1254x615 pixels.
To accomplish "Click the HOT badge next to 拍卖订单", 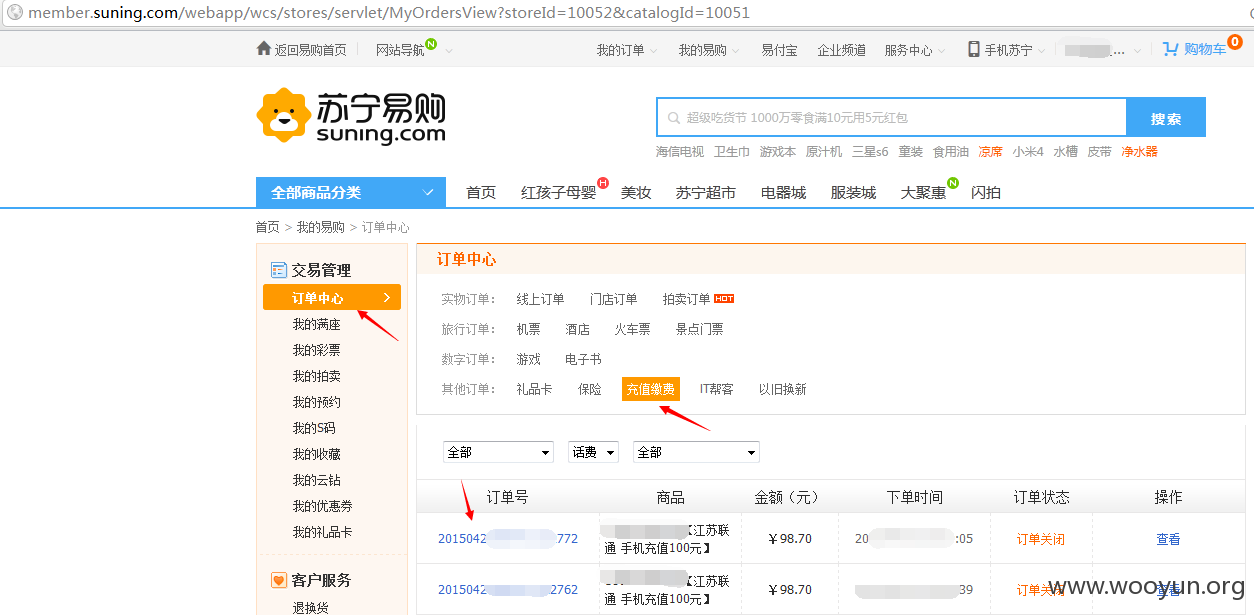I will 724,299.
